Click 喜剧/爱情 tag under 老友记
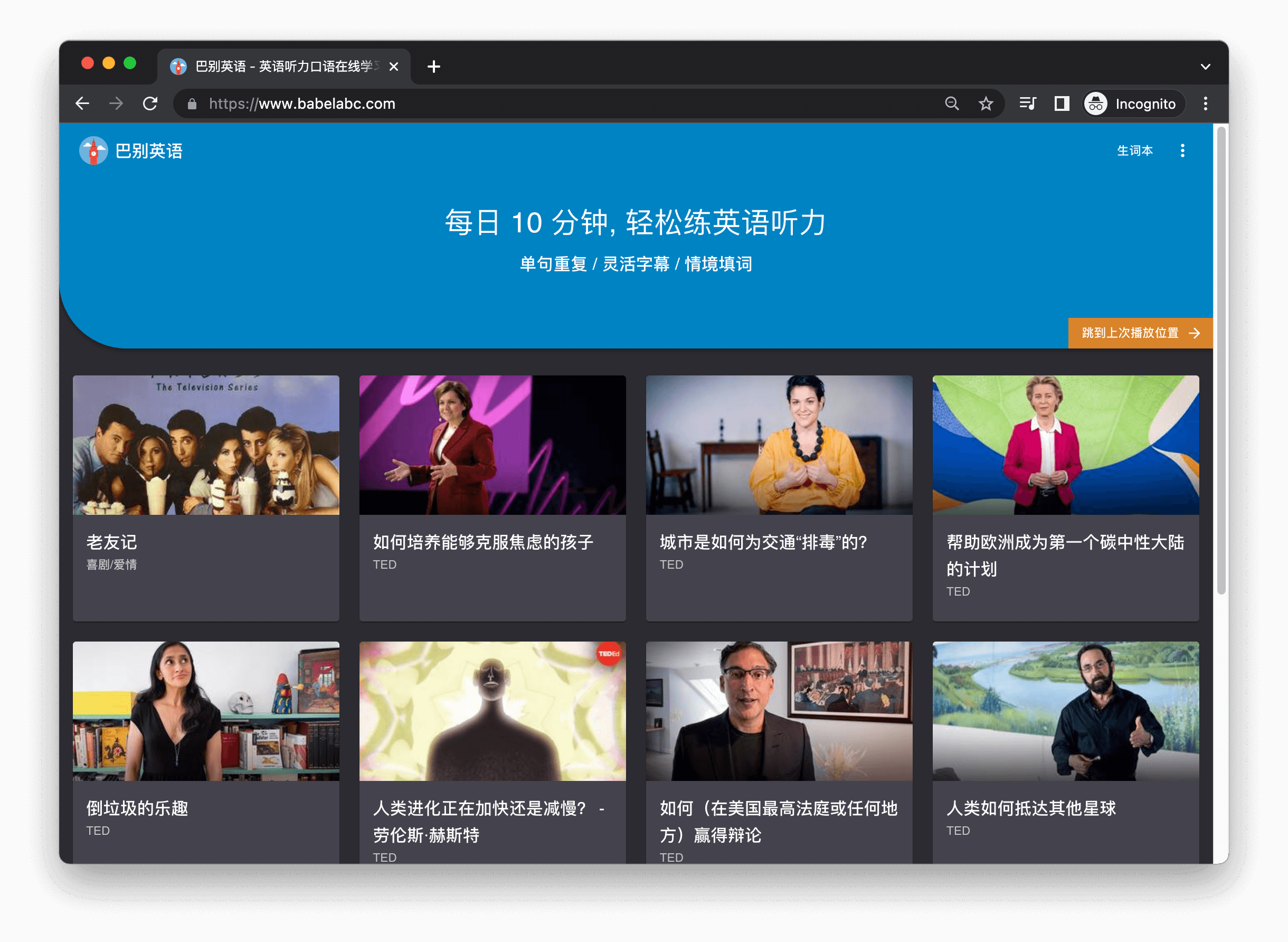1288x942 pixels. pos(112,564)
